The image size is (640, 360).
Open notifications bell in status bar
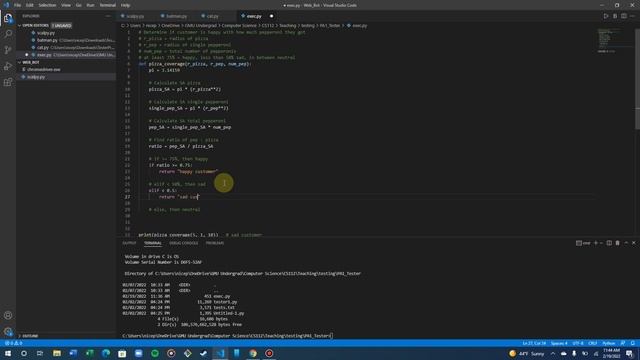point(633,343)
